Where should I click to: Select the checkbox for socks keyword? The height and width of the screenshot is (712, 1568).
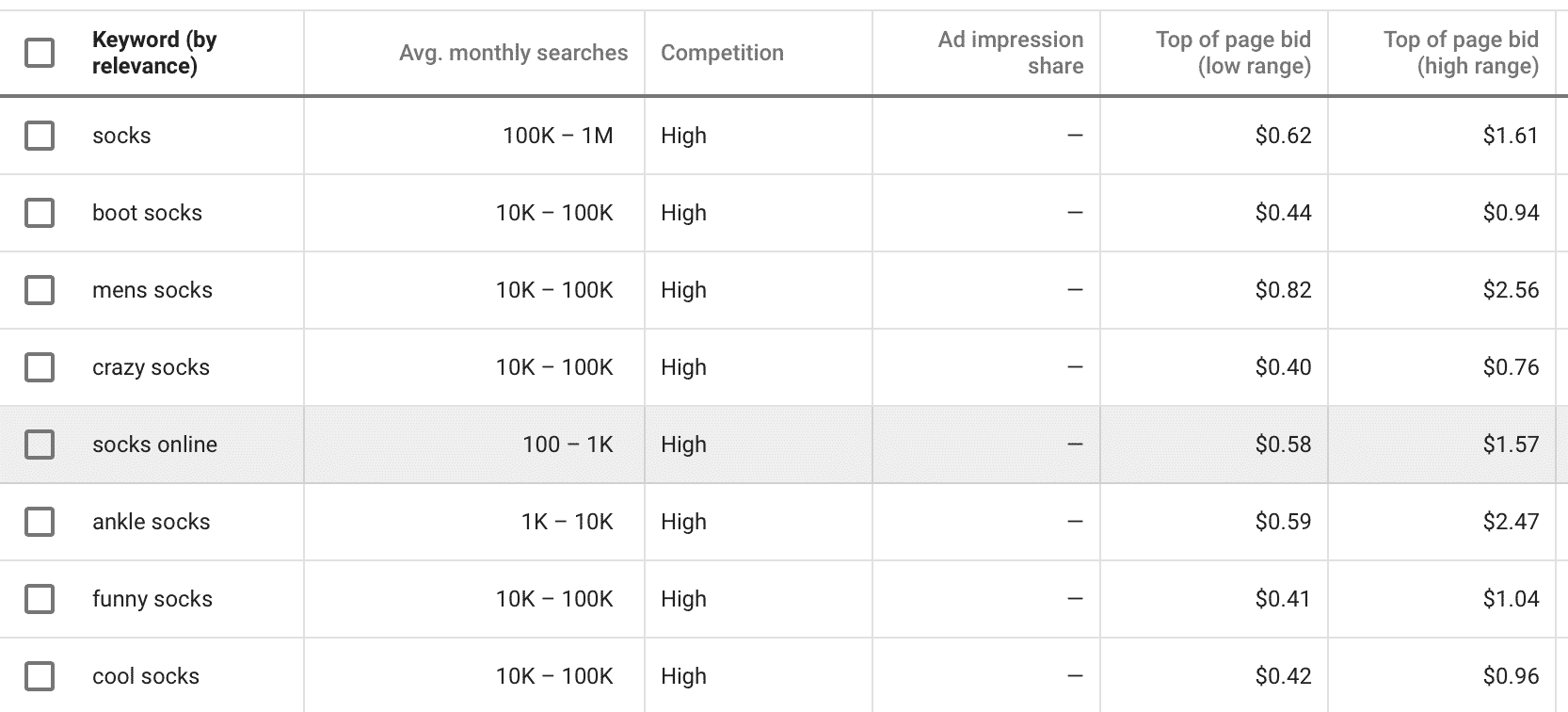[x=40, y=136]
